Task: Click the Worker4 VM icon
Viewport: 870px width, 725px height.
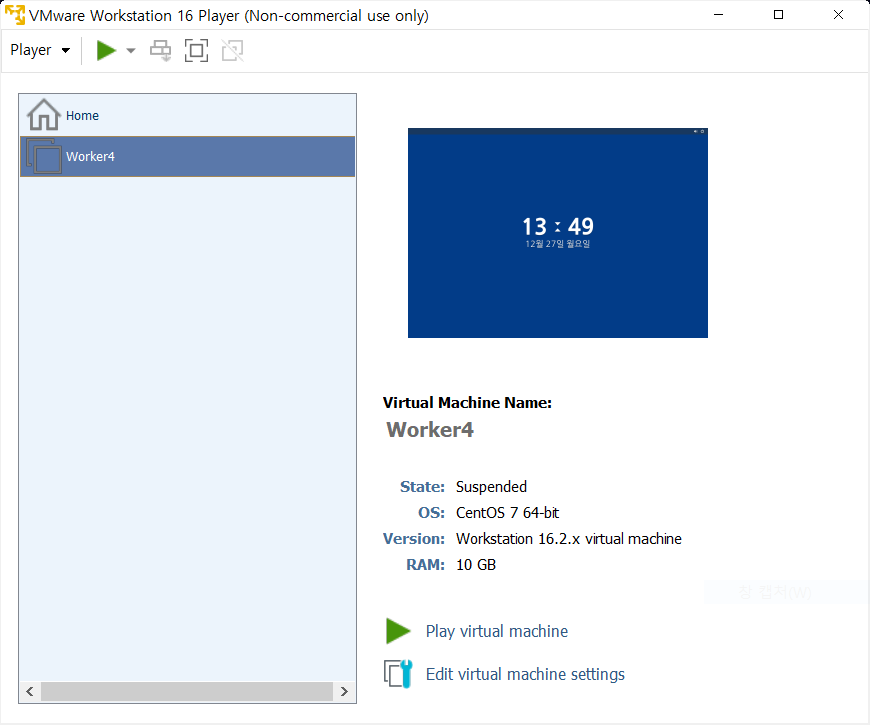Action: coord(44,157)
